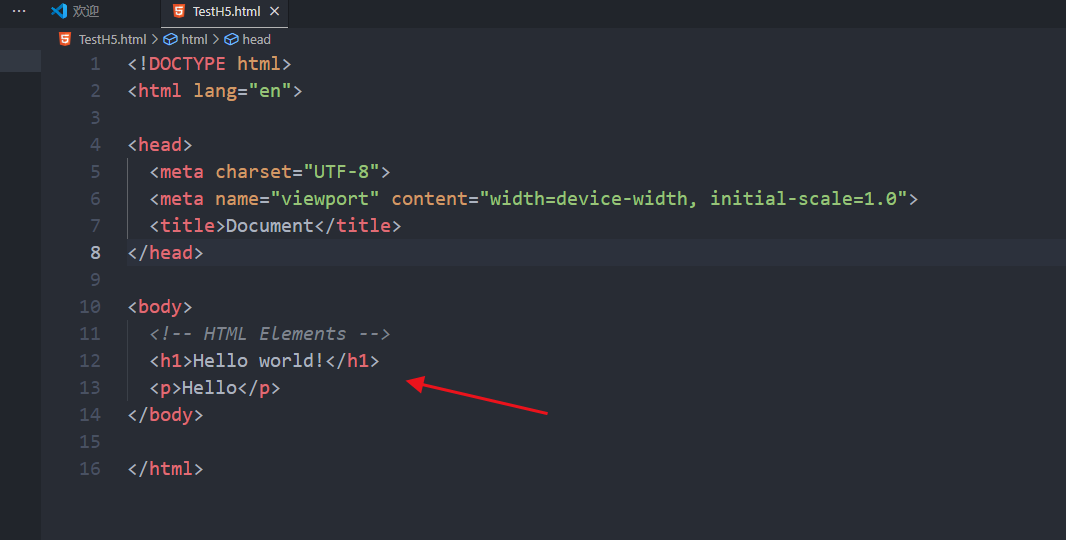Click the cube symbol icon before head breadcrumb

pos(231,39)
